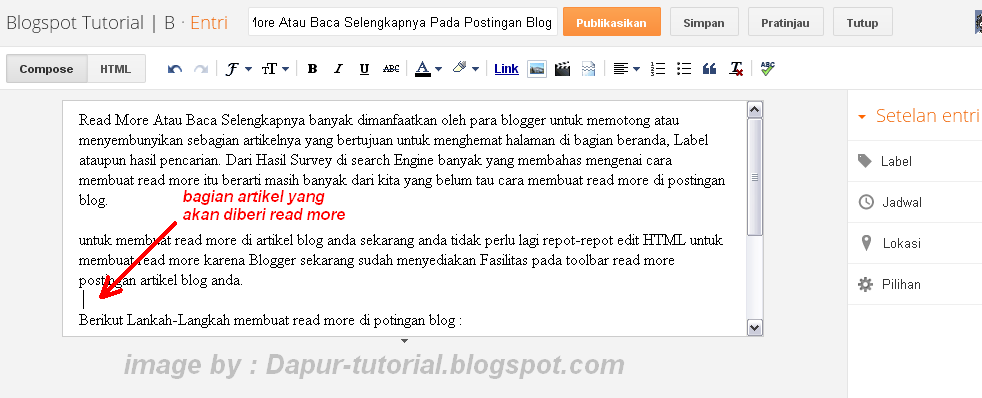The height and width of the screenshot is (398, 982).
Task: Open the text alignment dropdown
Action: tap(626, 69)
